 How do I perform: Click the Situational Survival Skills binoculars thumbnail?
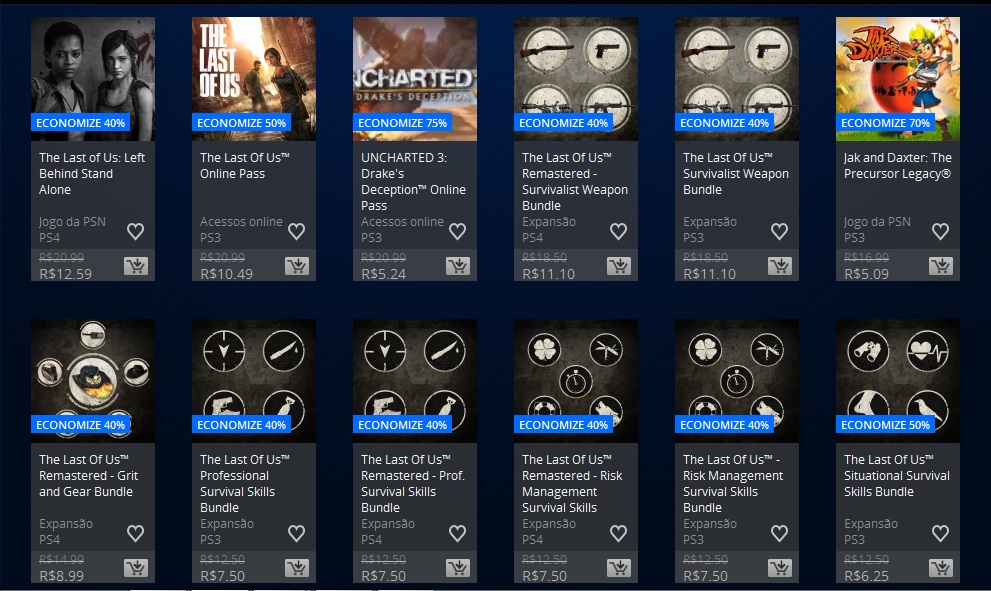click(897, 381)
